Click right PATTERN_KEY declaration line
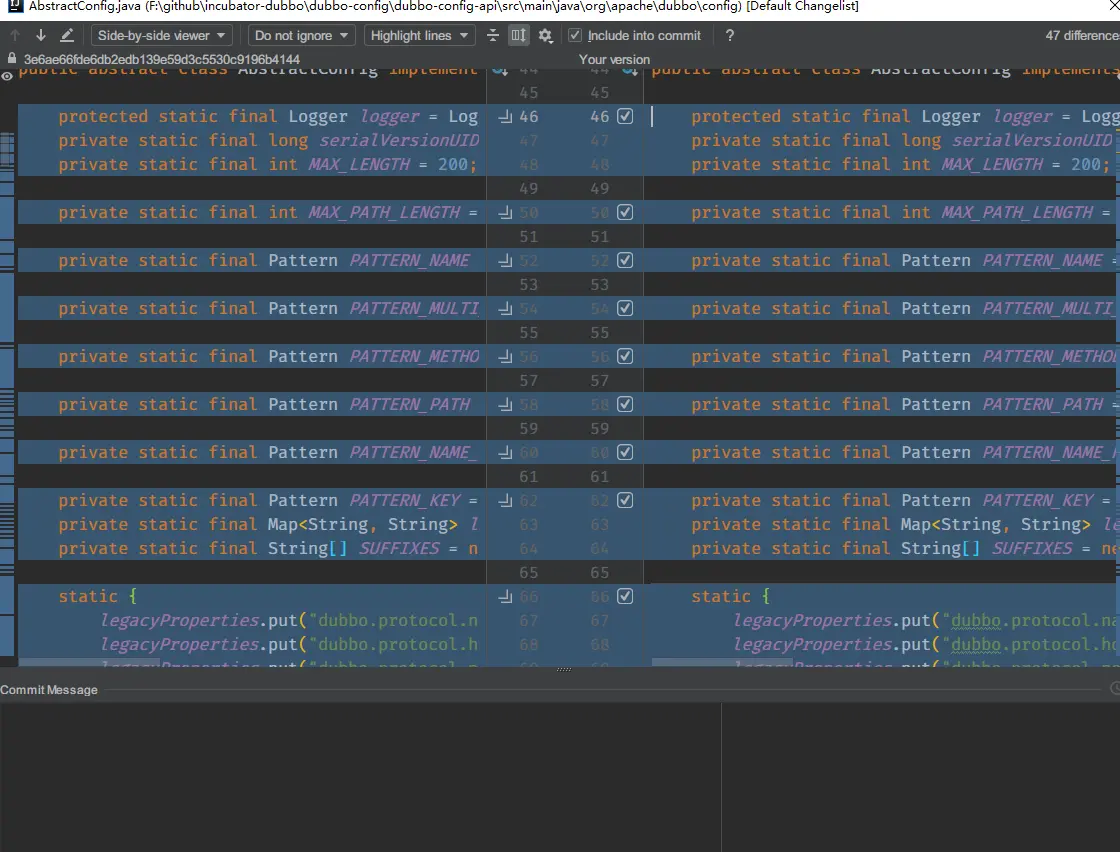The image size is (1120, 852). coord(900,501)
